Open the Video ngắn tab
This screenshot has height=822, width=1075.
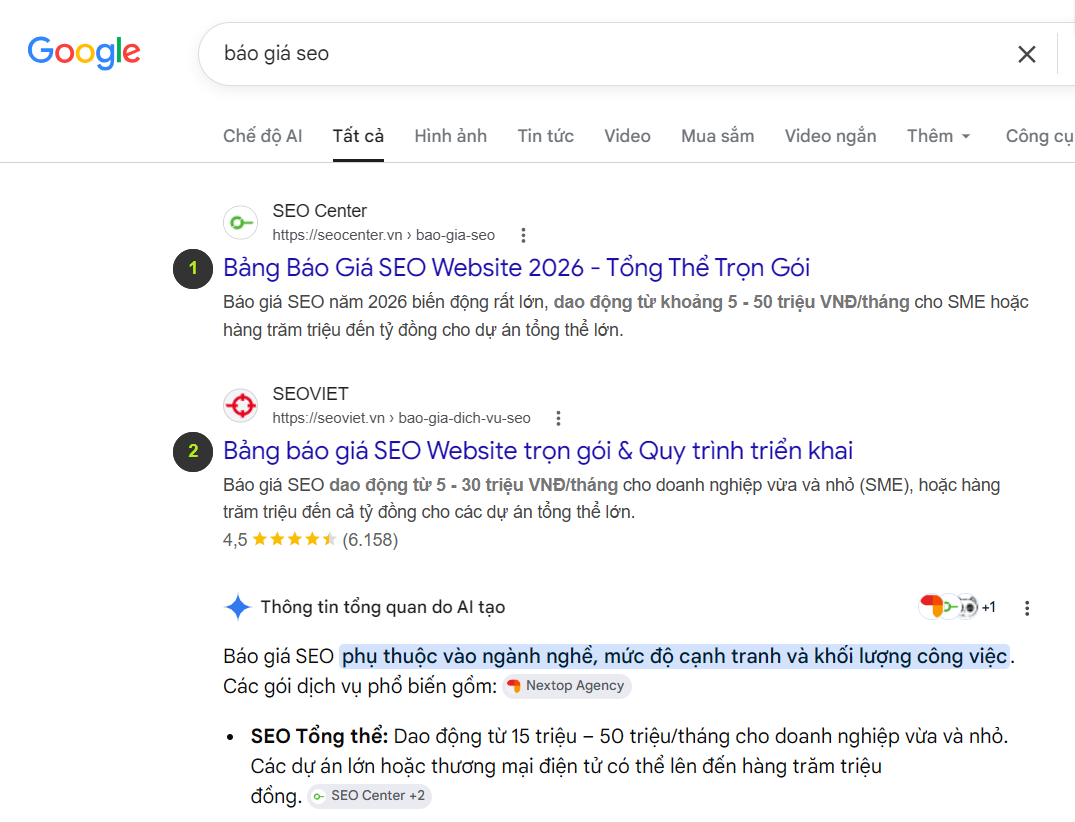point(830,136)
